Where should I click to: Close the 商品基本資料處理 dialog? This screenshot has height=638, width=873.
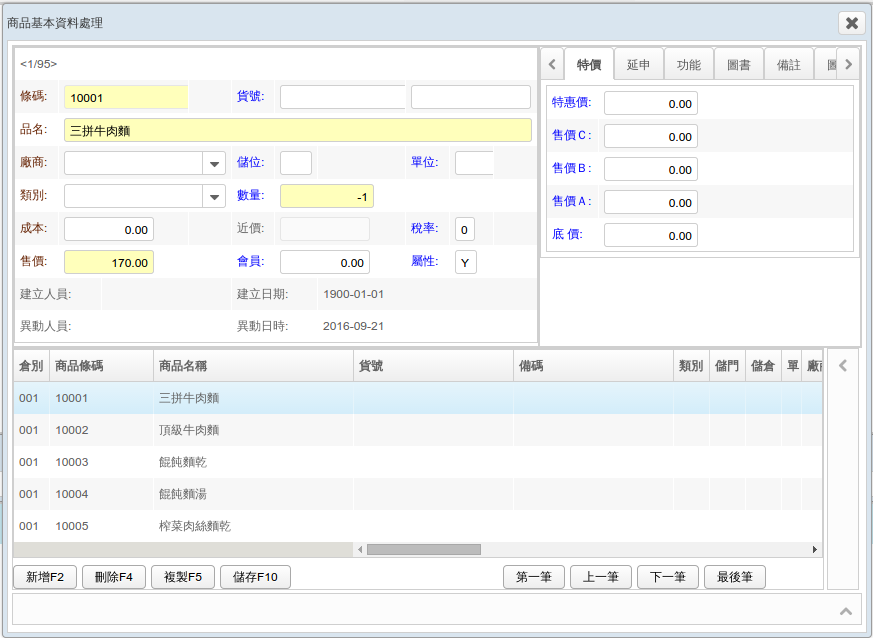tap(851, 23)
